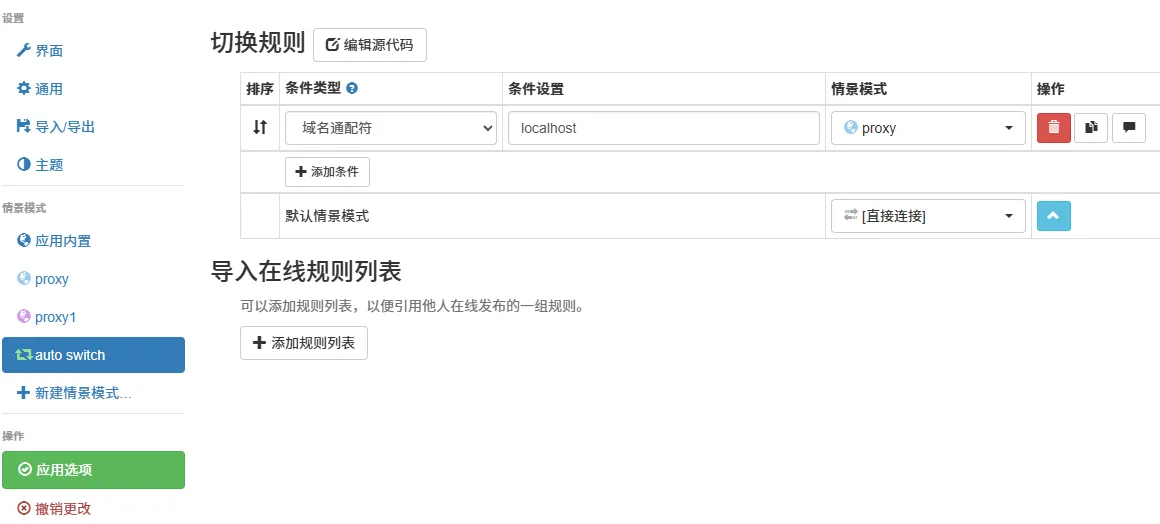Click the 排序 column header
Image resolution: width=1160 pixels, height=524 pixels.
(x=260, y=89)
